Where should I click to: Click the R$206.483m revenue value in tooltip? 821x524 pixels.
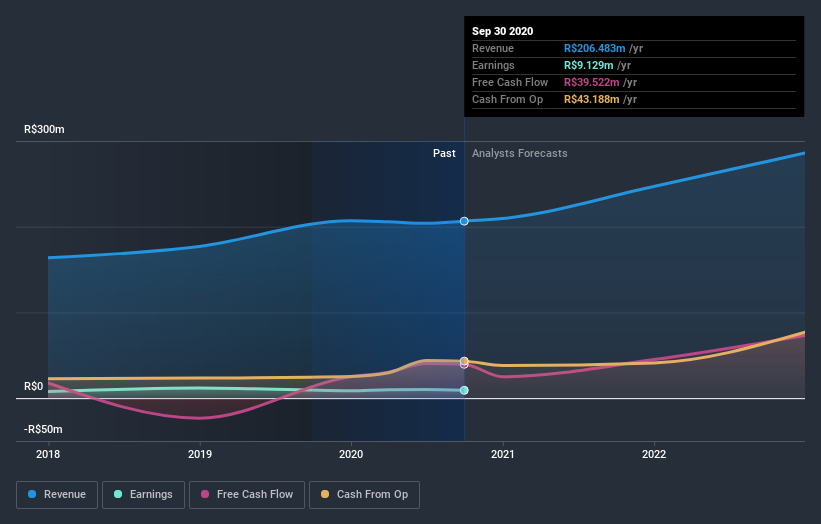tap(594, 48)
